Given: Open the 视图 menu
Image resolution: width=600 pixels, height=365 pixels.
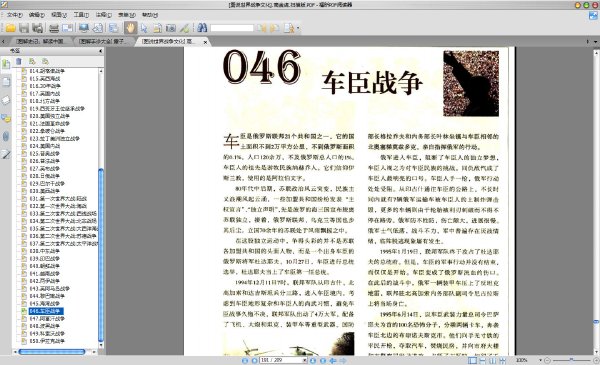Looking at the screenshot, I should coord(59,15).
